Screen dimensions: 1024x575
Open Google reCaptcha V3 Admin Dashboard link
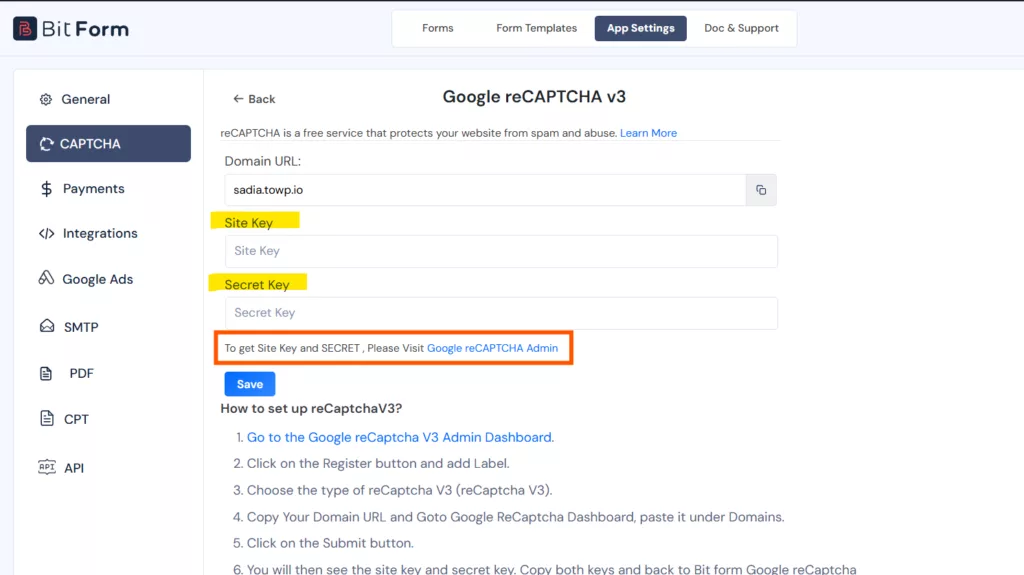[x=400, y=437]
